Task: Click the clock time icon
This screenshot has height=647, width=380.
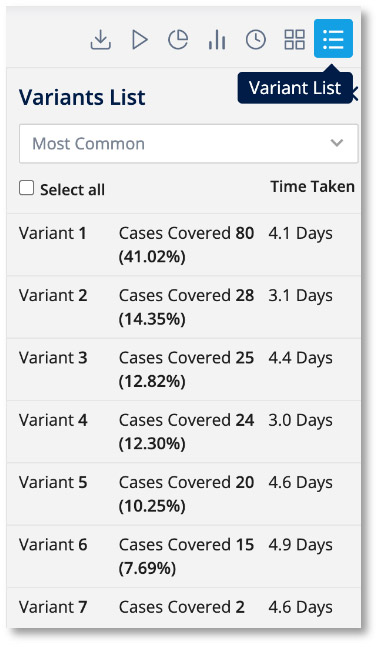Action: click(x=256, y=40)
